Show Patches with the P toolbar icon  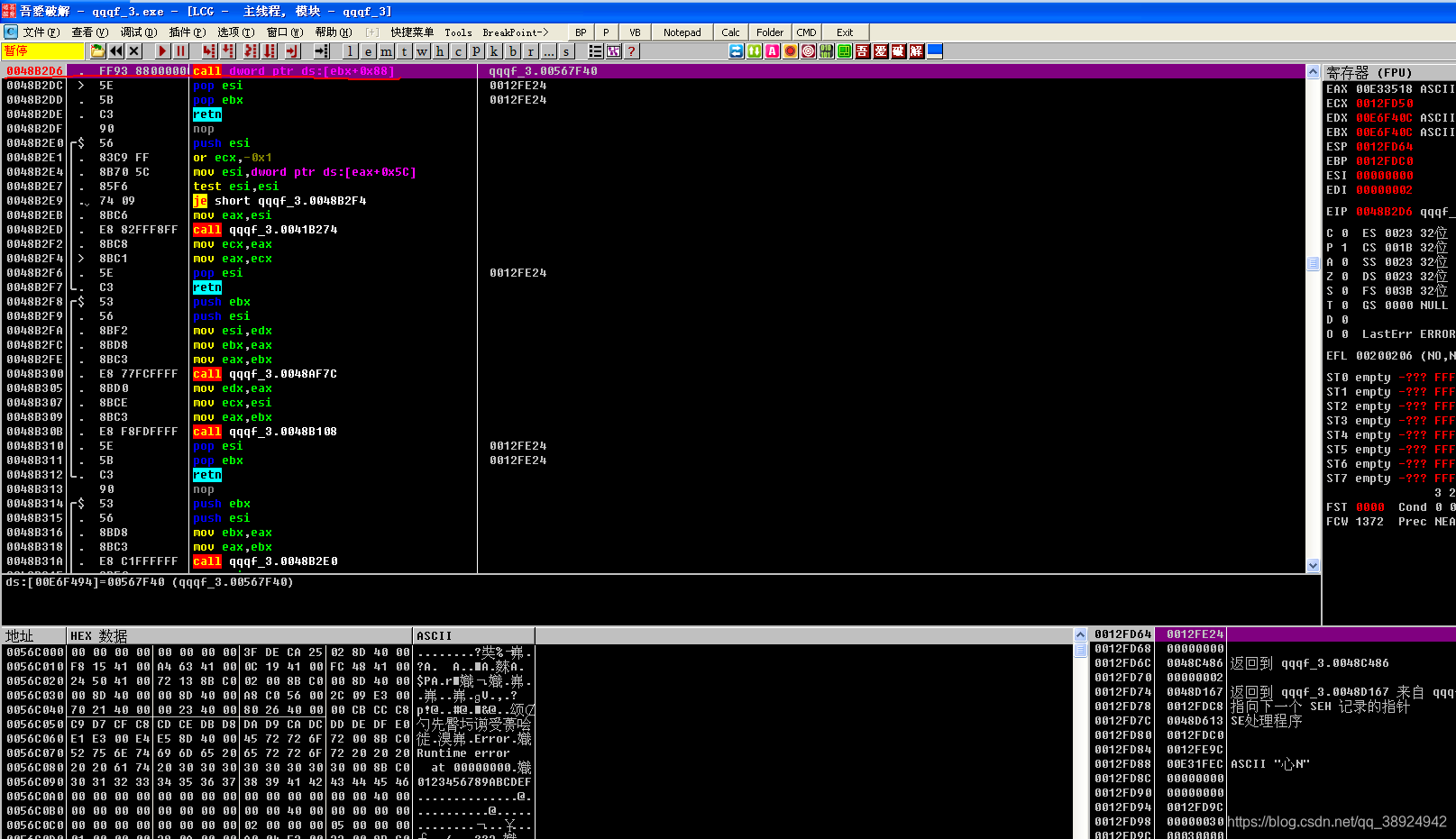click(476, 51)
